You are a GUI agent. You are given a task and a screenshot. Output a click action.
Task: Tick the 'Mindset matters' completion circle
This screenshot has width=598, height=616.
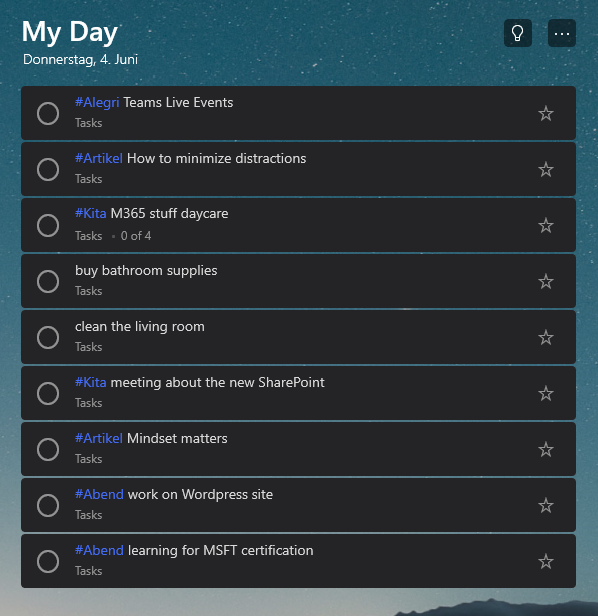coord(48,449)
